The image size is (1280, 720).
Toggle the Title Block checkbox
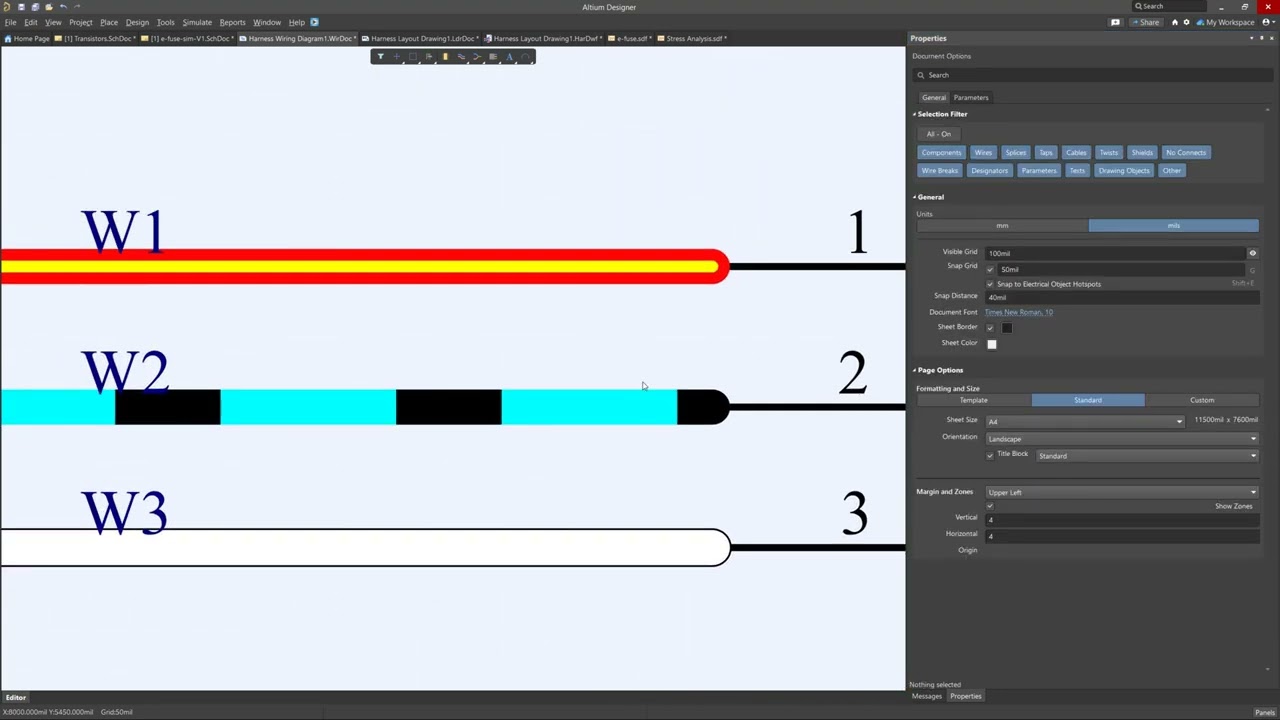coord(990,455)
